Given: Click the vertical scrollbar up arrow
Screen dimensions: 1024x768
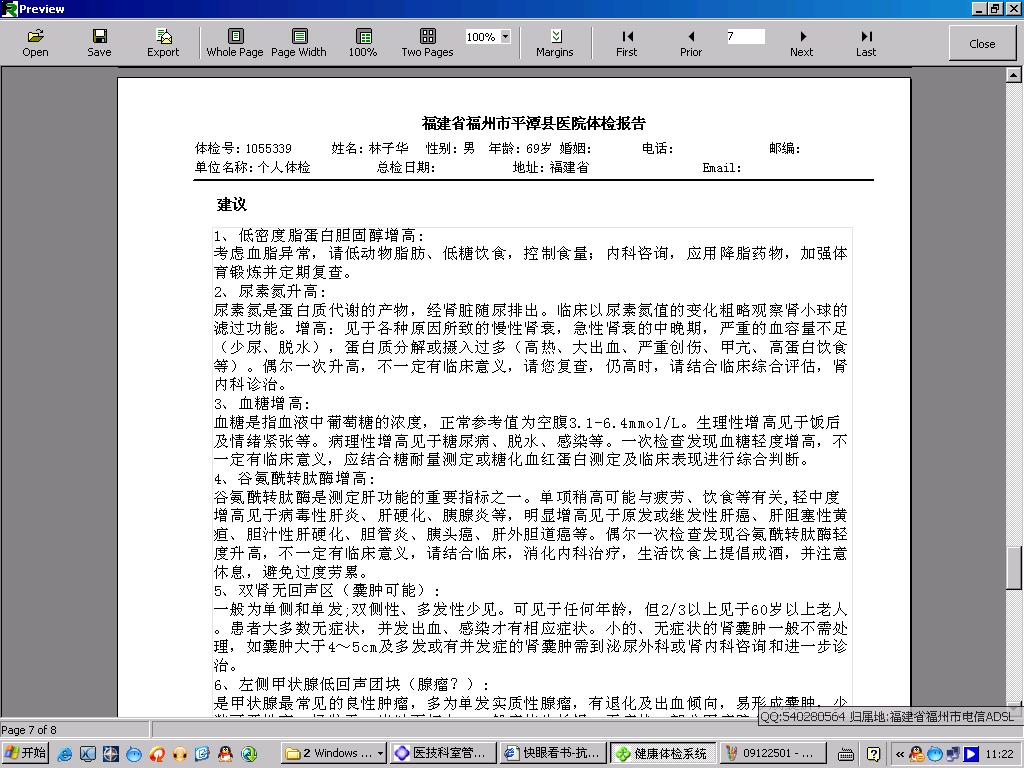Looking at the screenshot, I should coord(1014,75).
